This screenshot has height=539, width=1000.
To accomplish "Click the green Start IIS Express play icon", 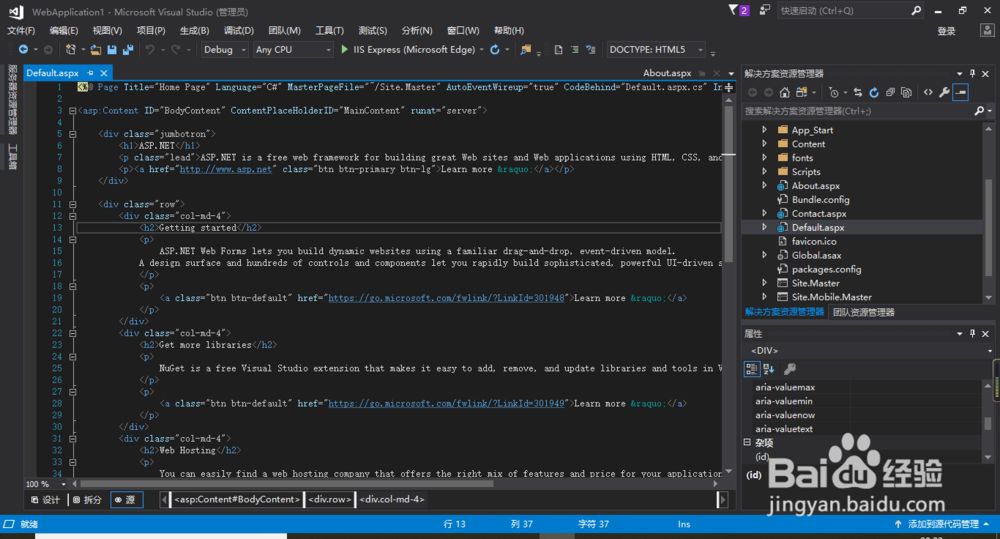I will (x=344, y=49).
